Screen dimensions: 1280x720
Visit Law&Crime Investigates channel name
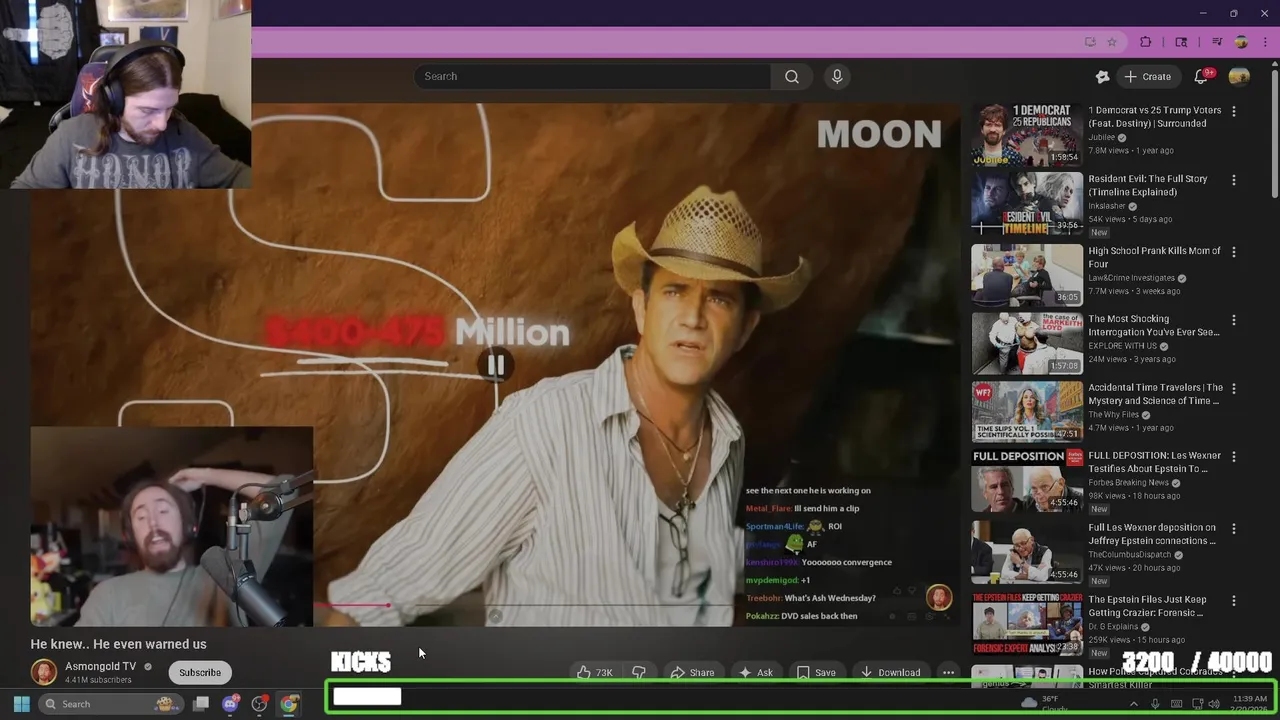click(1131, 278)
